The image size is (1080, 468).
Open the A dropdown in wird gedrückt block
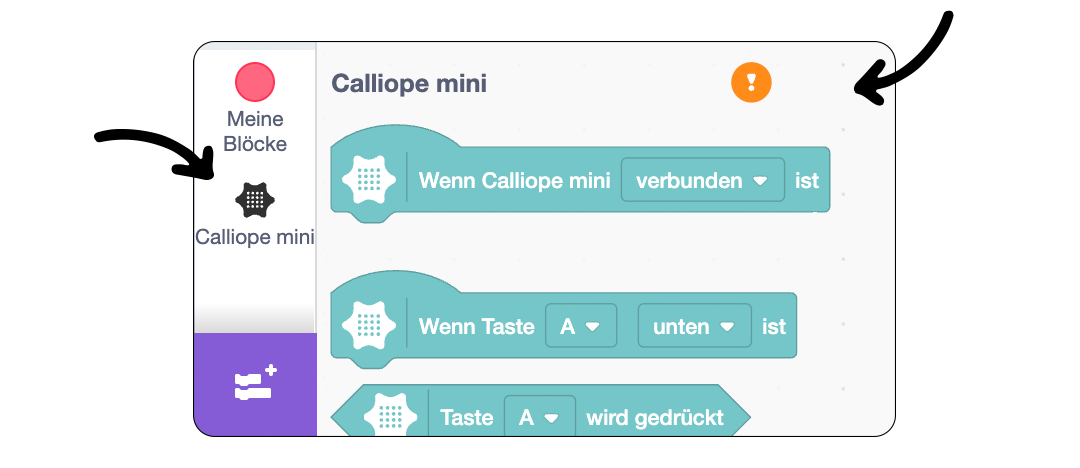click(540, 418)
